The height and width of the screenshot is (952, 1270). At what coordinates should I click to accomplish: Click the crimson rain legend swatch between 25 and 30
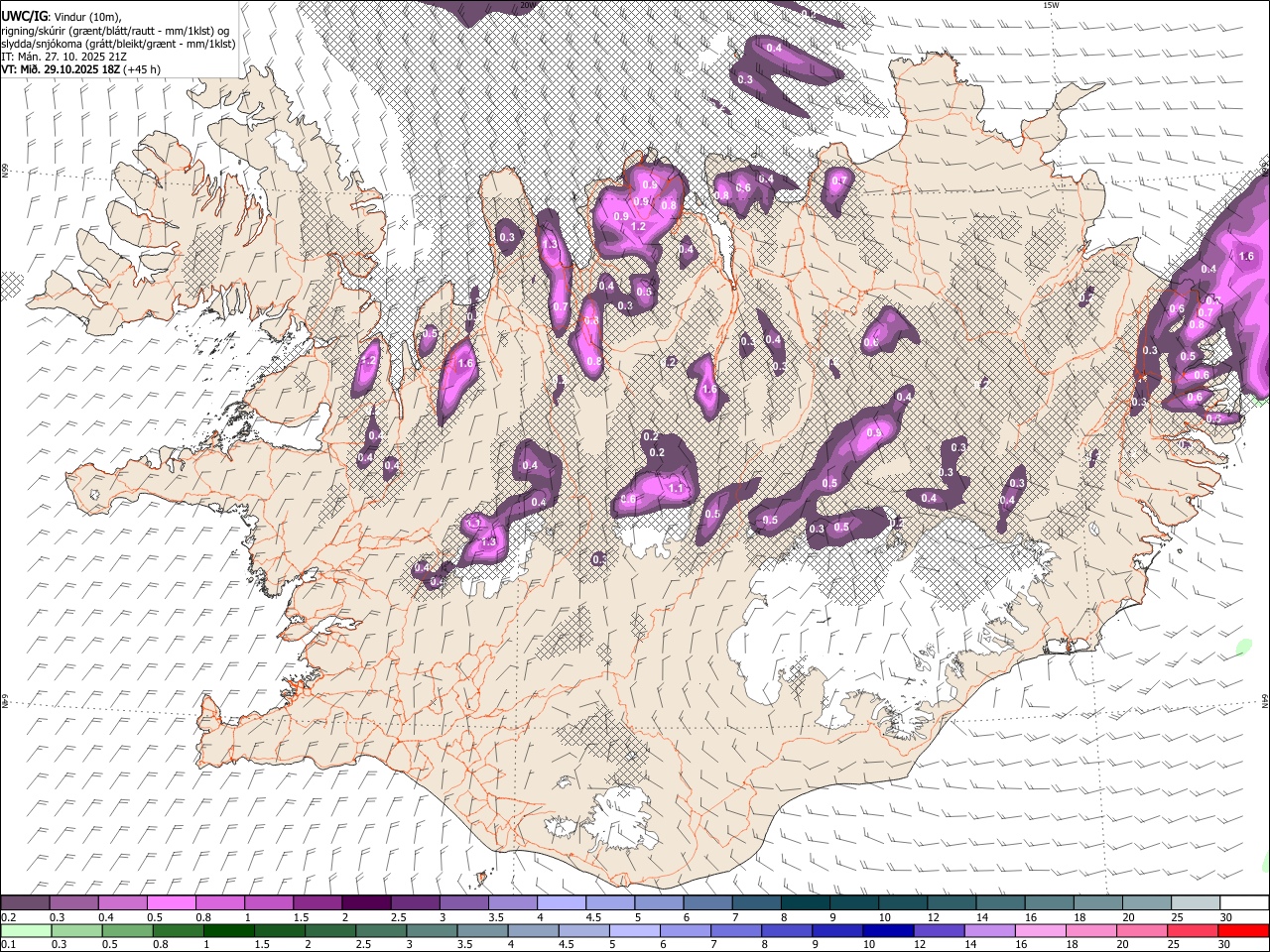tap(1194, 930)
